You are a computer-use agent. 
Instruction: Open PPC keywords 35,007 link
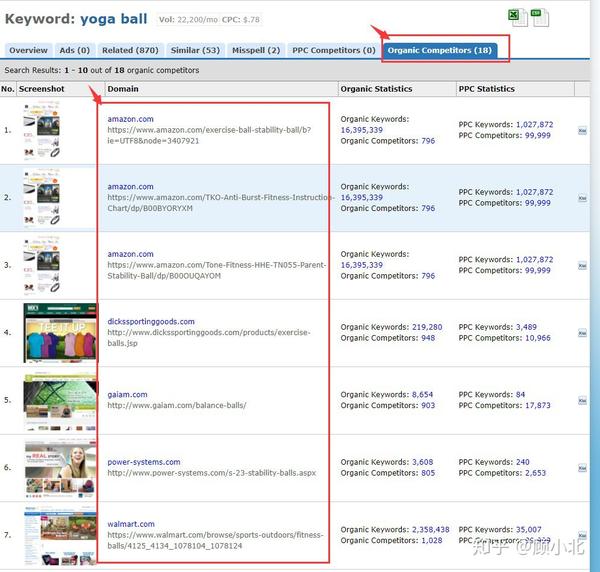[528, 529]
